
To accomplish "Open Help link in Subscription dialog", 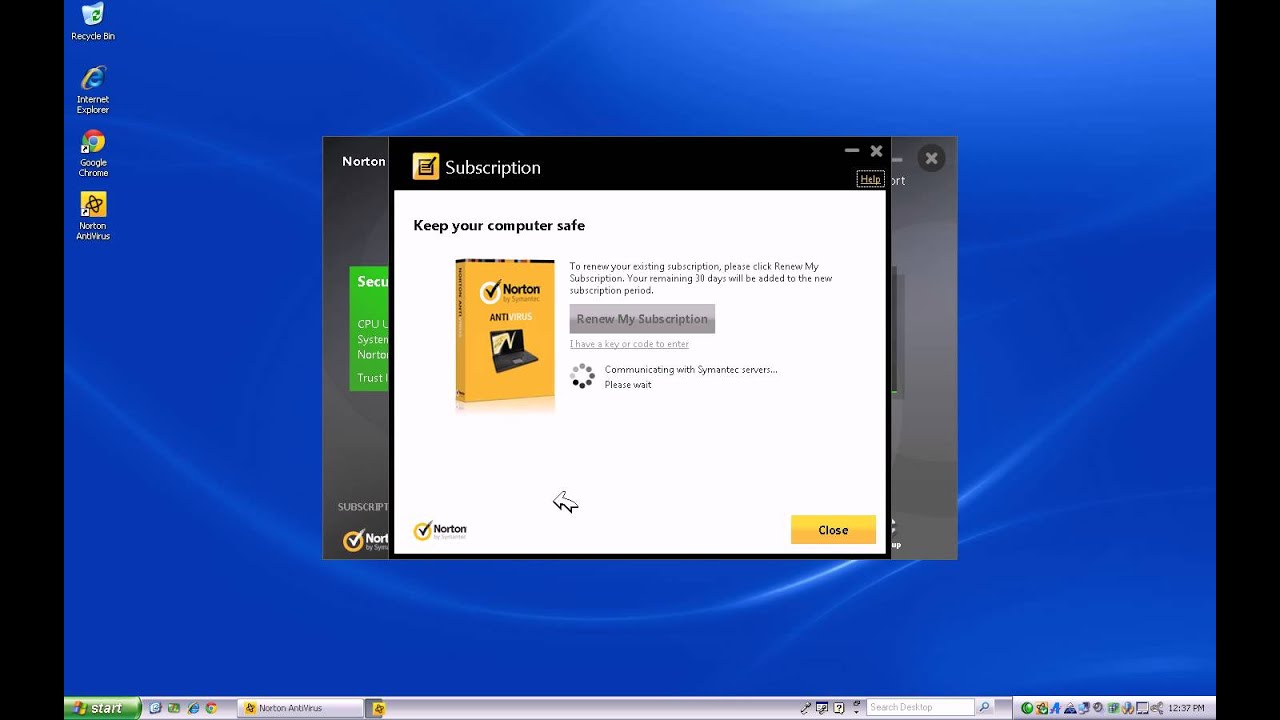I will [870, 179].
